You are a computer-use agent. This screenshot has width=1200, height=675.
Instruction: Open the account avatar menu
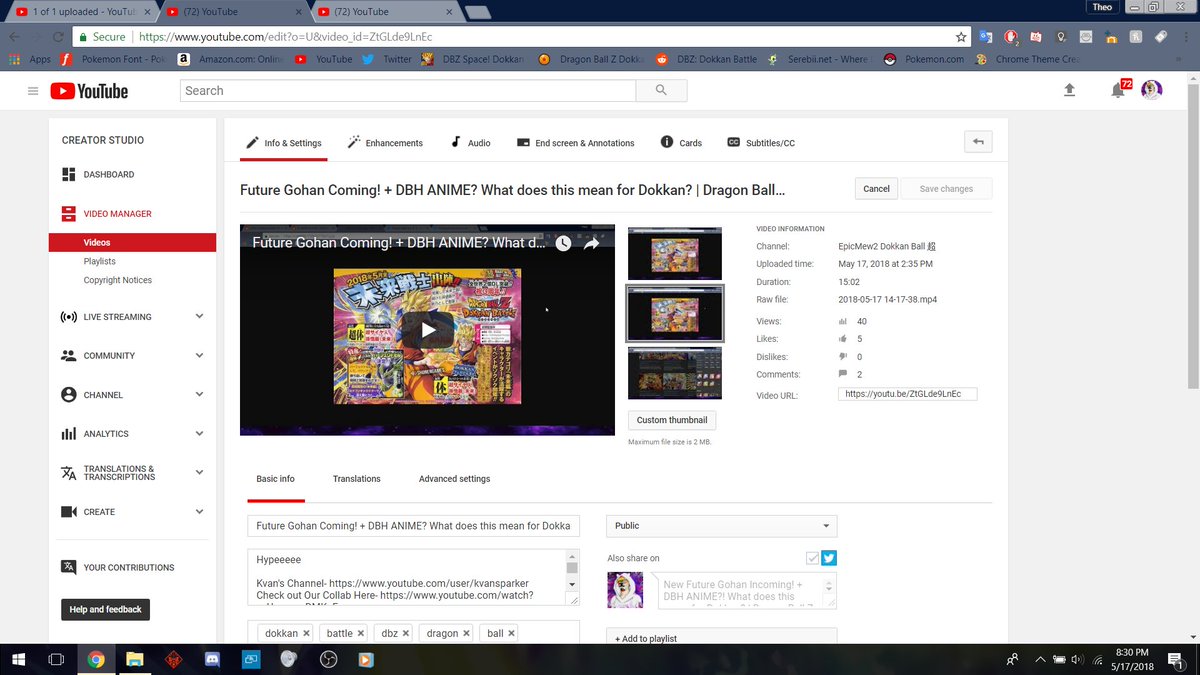1152,90
